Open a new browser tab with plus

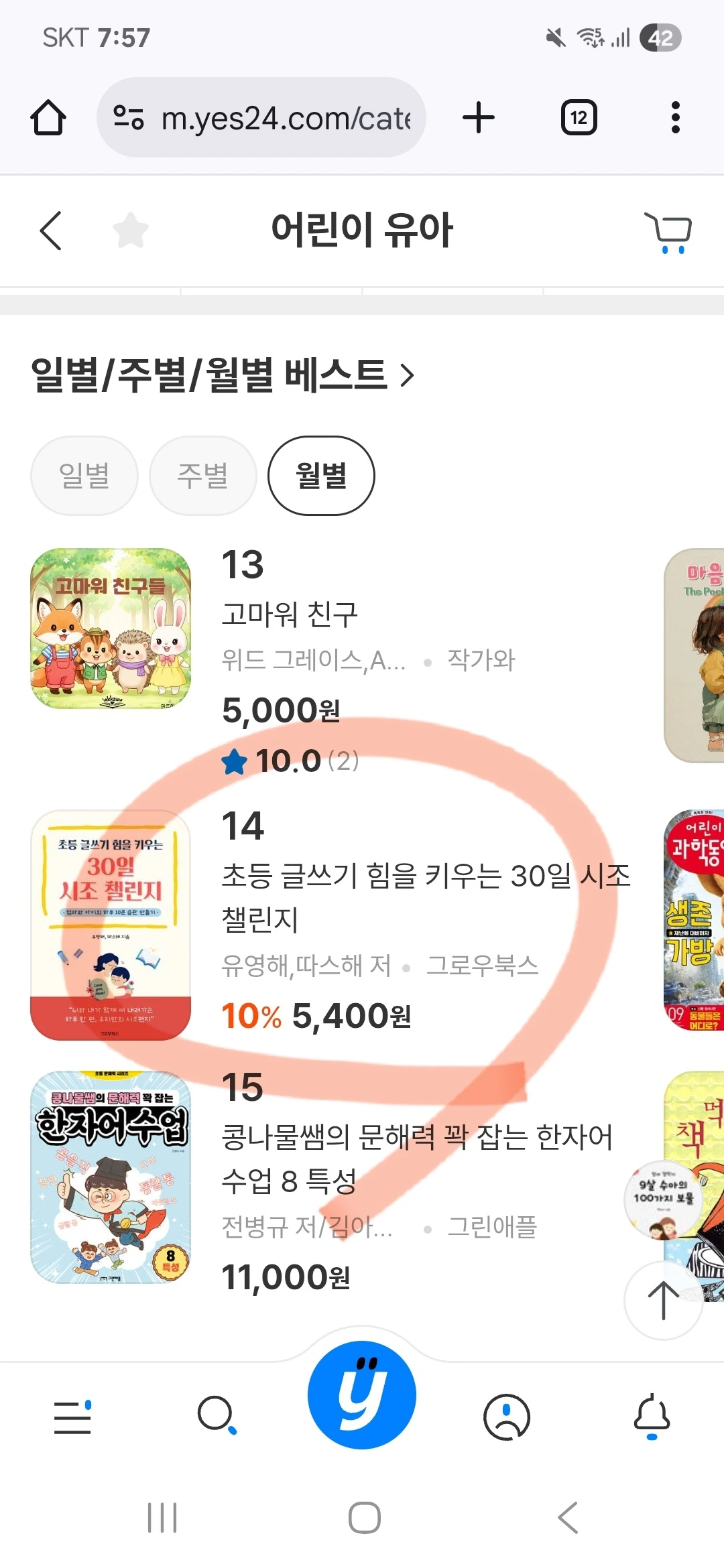tap(479, 118)
